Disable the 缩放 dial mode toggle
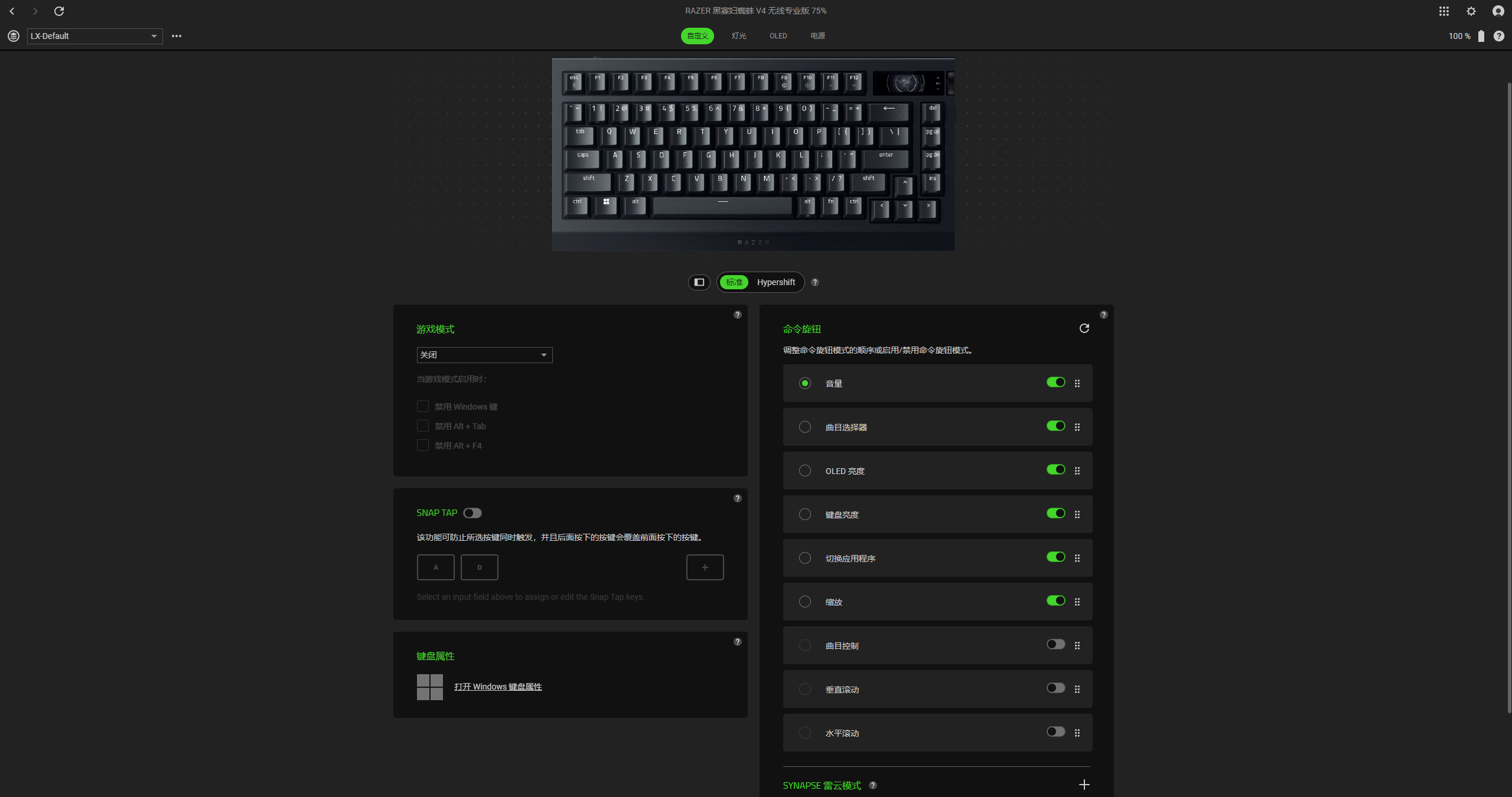 (1055, 600)
